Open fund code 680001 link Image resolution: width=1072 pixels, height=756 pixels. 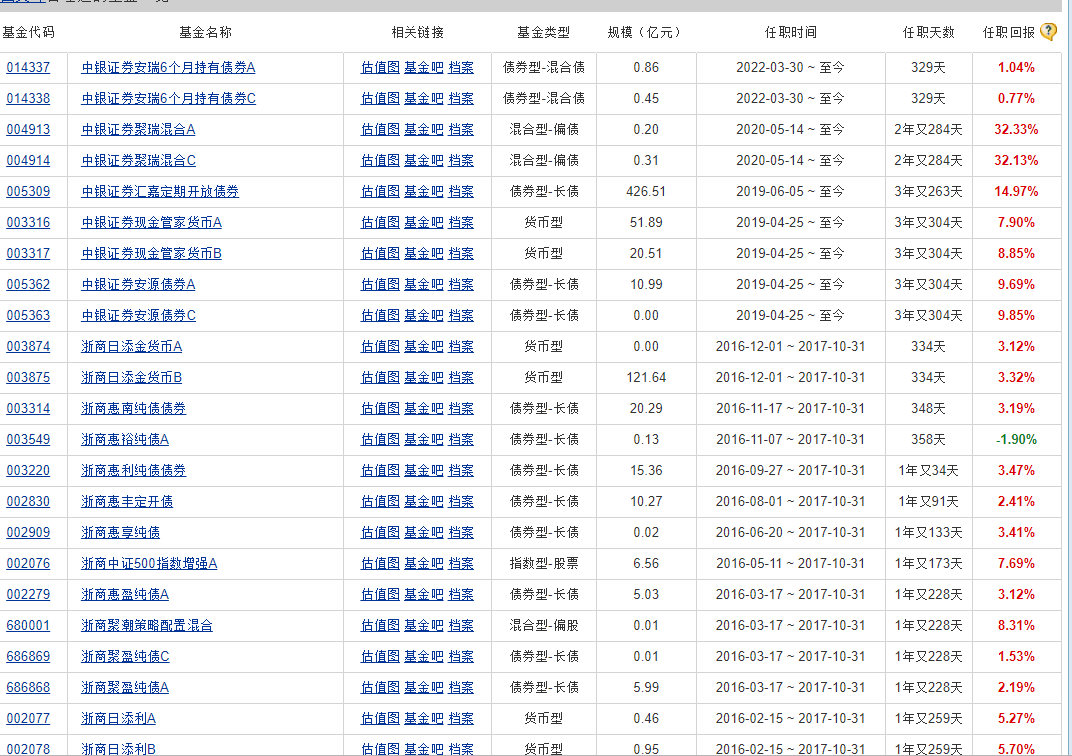pyautogui.click(x=28, y=626)
